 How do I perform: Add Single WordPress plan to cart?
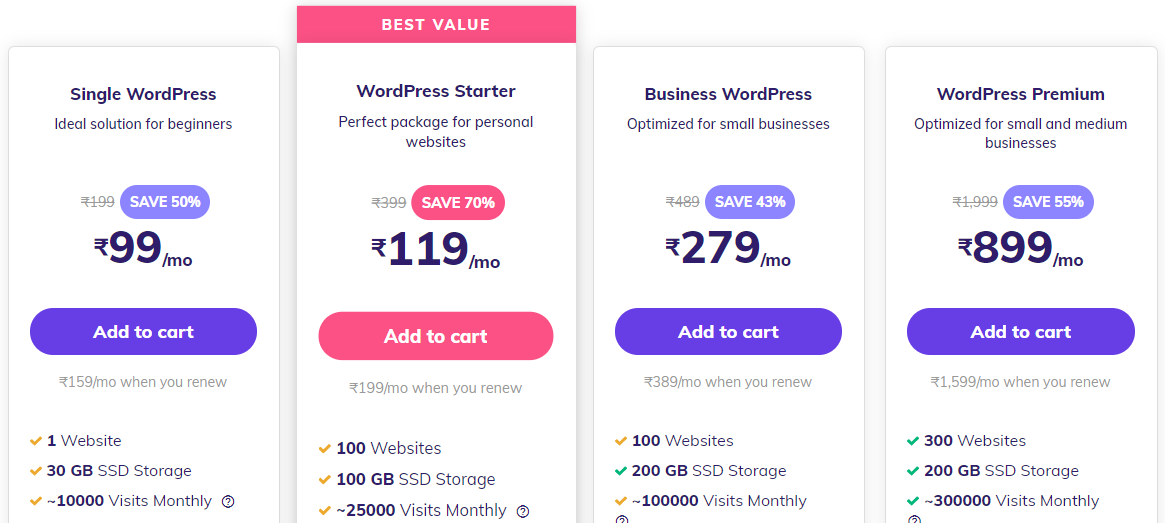click(x=143, y=332)
